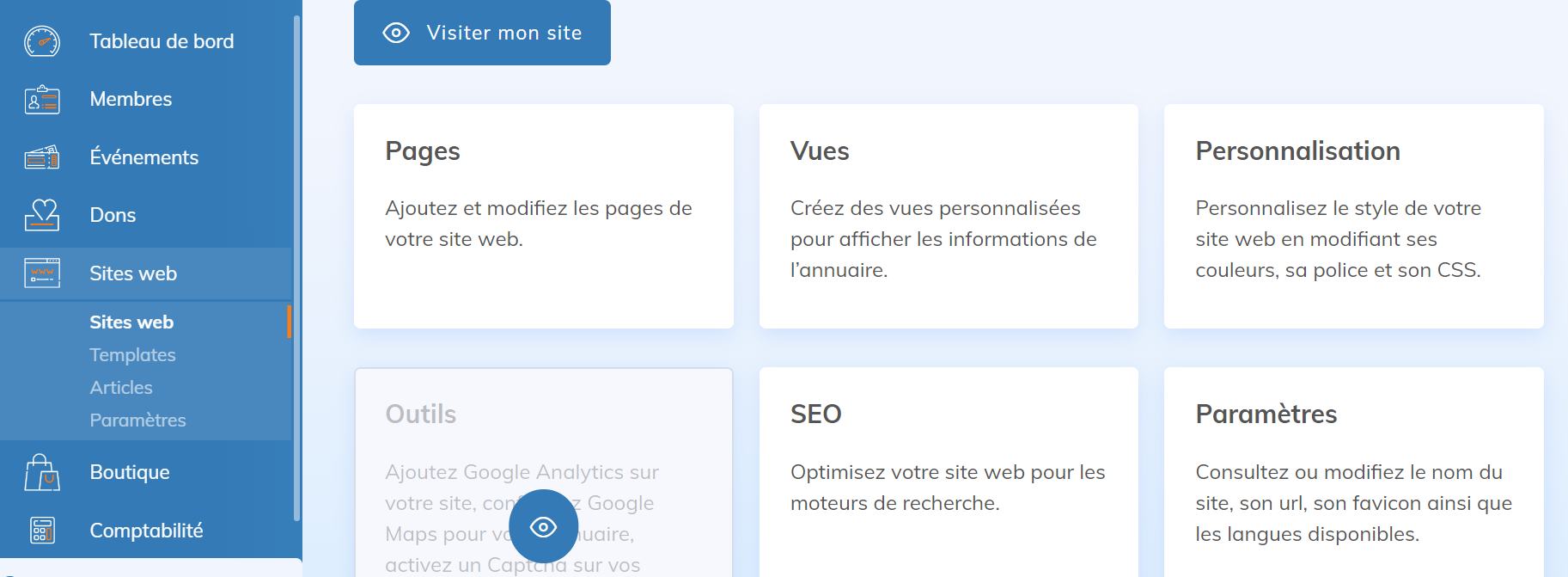The height and width of the screenshot is (577, 1568).
Task: Click the sidebar vertical scrollbar
Action: 297,258
